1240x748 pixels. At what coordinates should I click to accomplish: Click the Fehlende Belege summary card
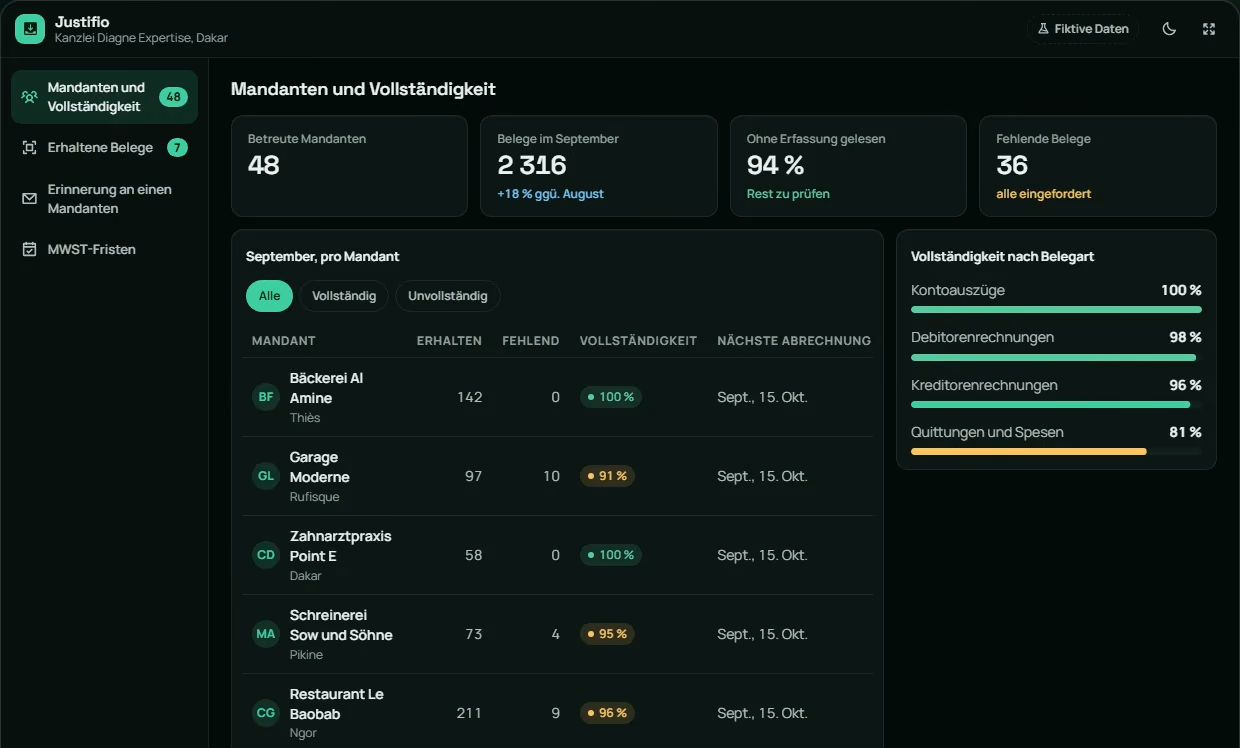point(1097,166)
